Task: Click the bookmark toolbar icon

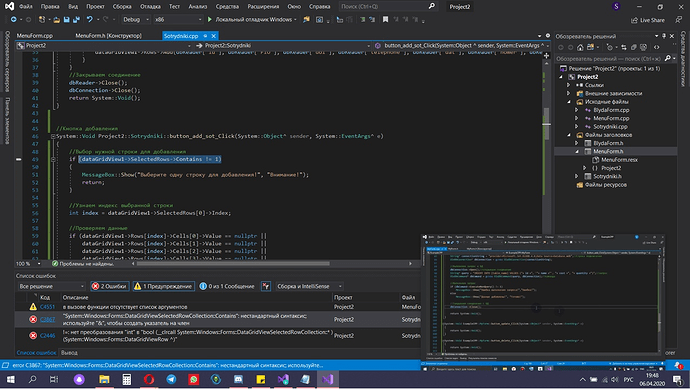Action: point(385,20)
